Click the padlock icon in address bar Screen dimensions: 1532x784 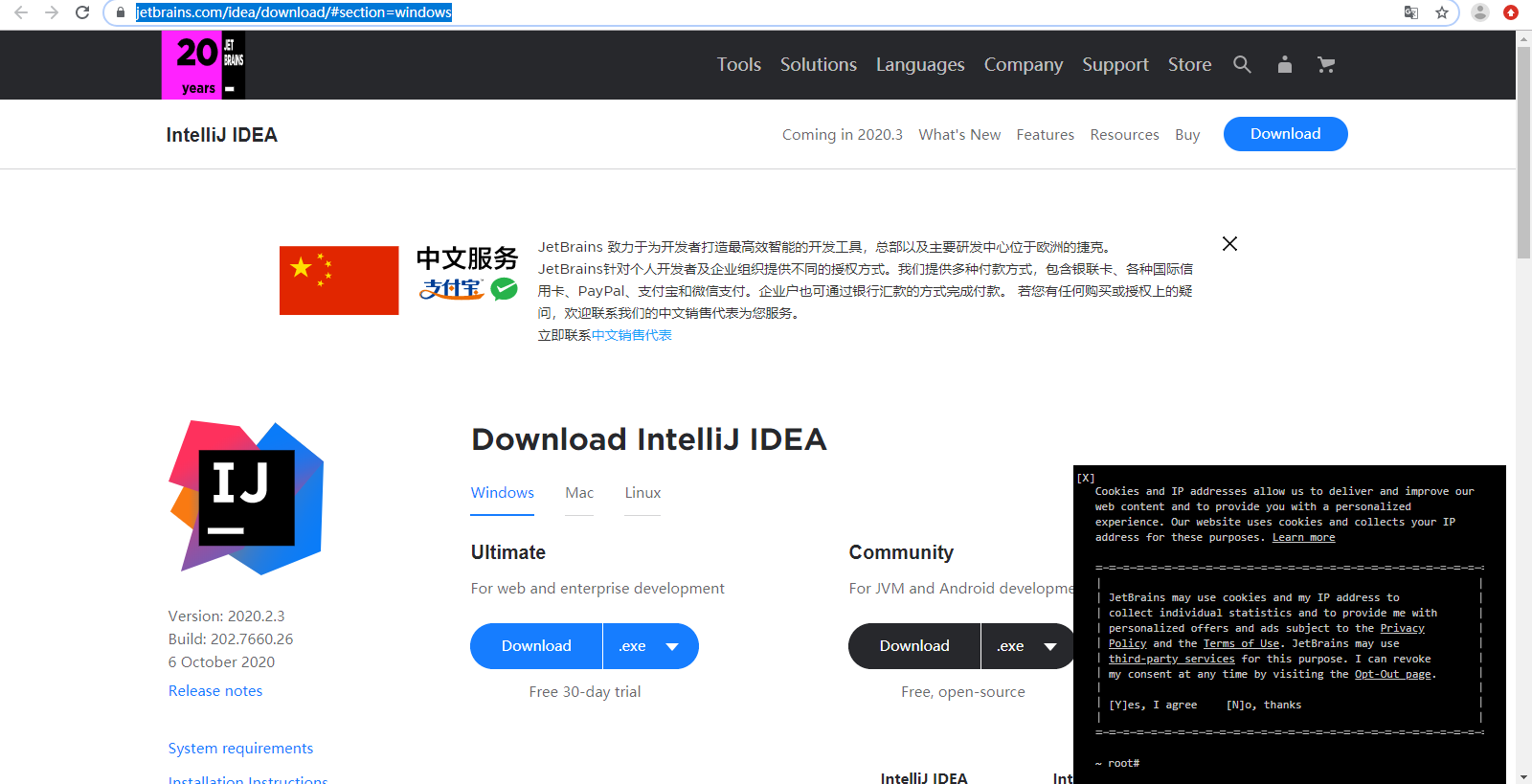click(x=121, y=12)
